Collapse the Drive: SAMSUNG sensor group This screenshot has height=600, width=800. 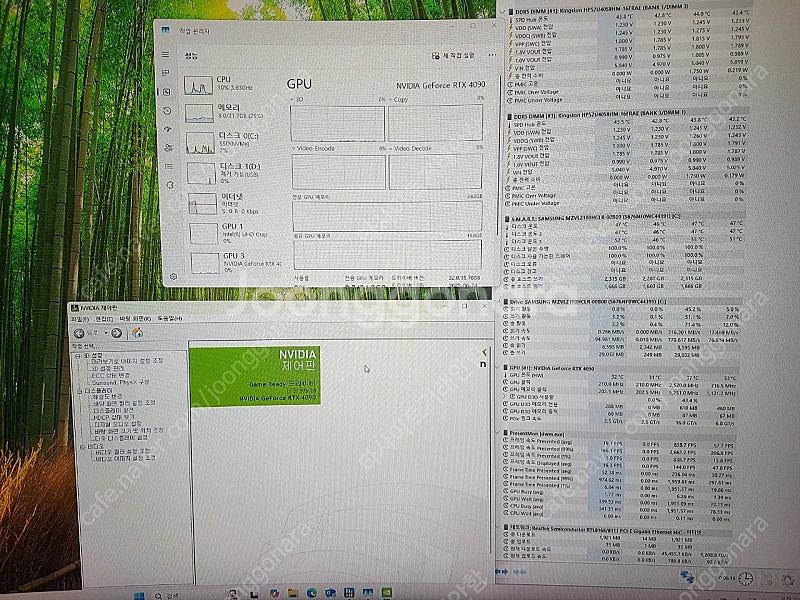[x=499, y=302]
